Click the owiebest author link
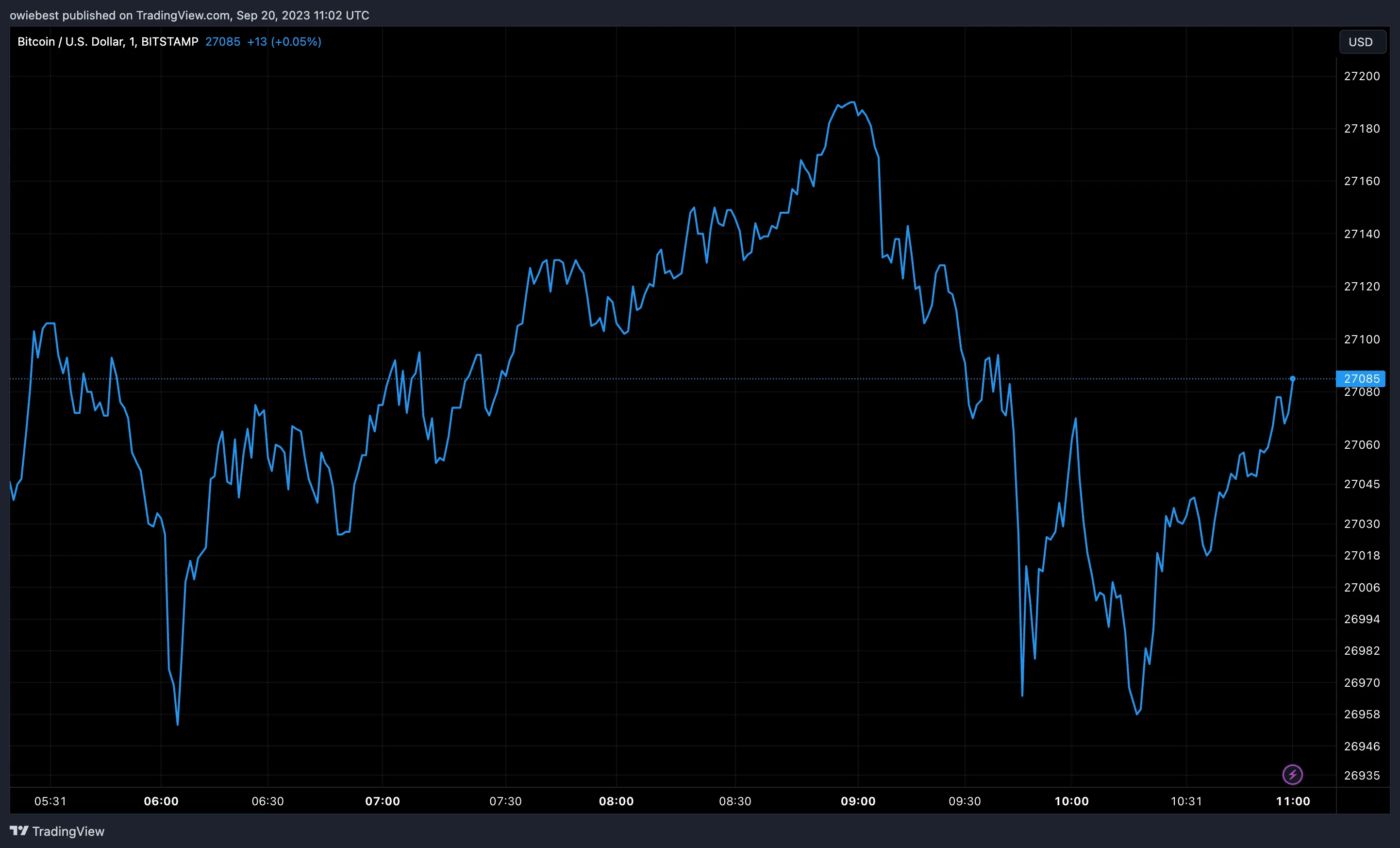1400x848 pixels. tap(34, 16)
